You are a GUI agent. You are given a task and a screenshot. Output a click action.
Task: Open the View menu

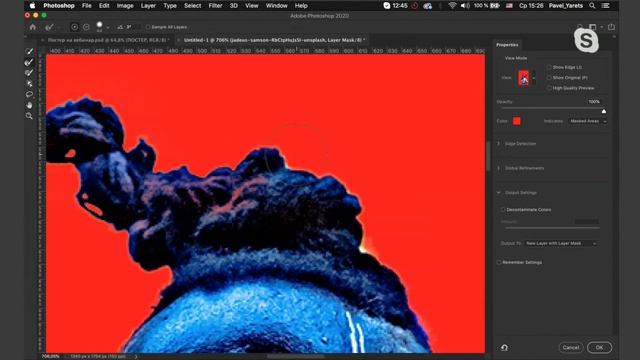(x=251, y=6)
